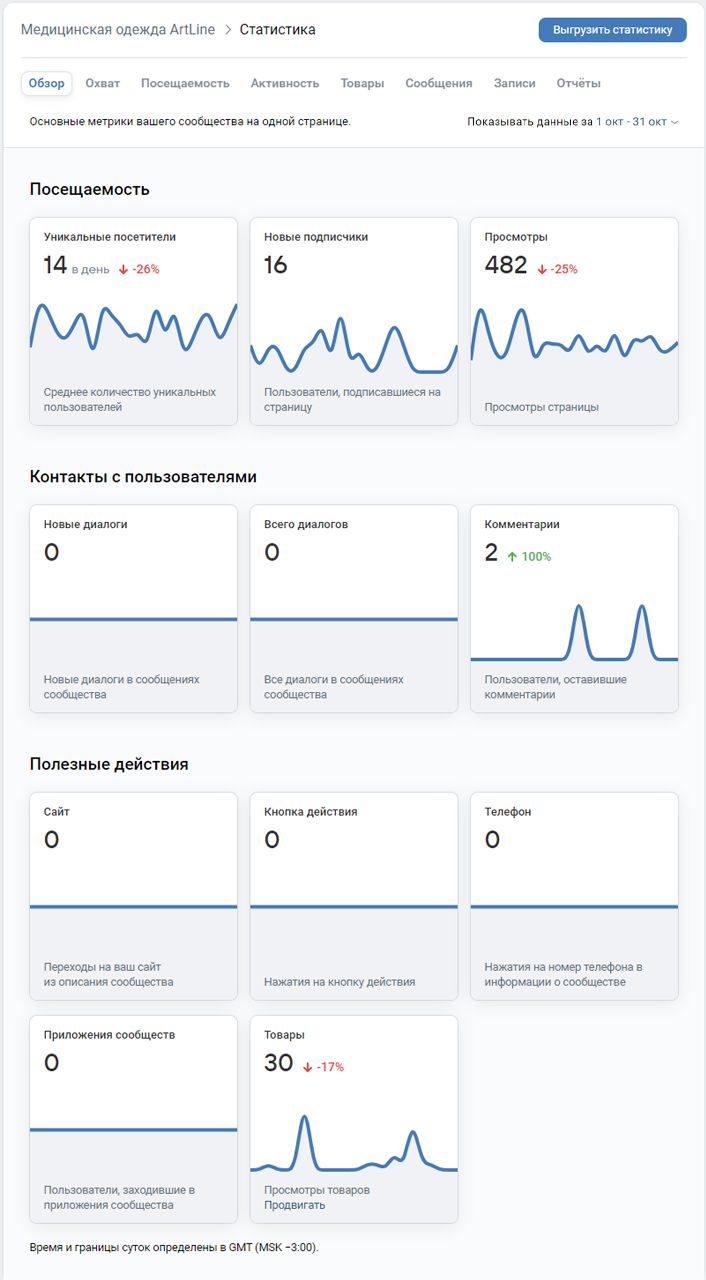
Task: Click the red down arrow beside -26%
Action: (123, 269)
